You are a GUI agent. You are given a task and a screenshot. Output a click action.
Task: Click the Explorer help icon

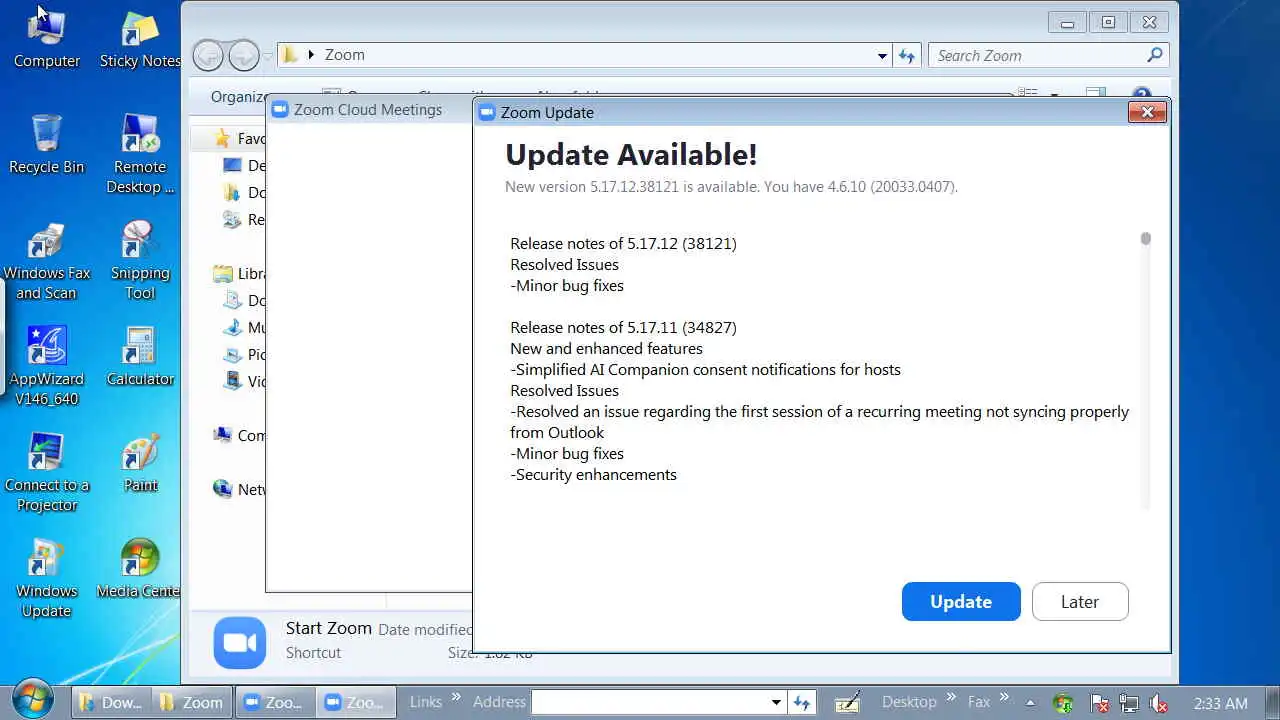pos(1142,96)
